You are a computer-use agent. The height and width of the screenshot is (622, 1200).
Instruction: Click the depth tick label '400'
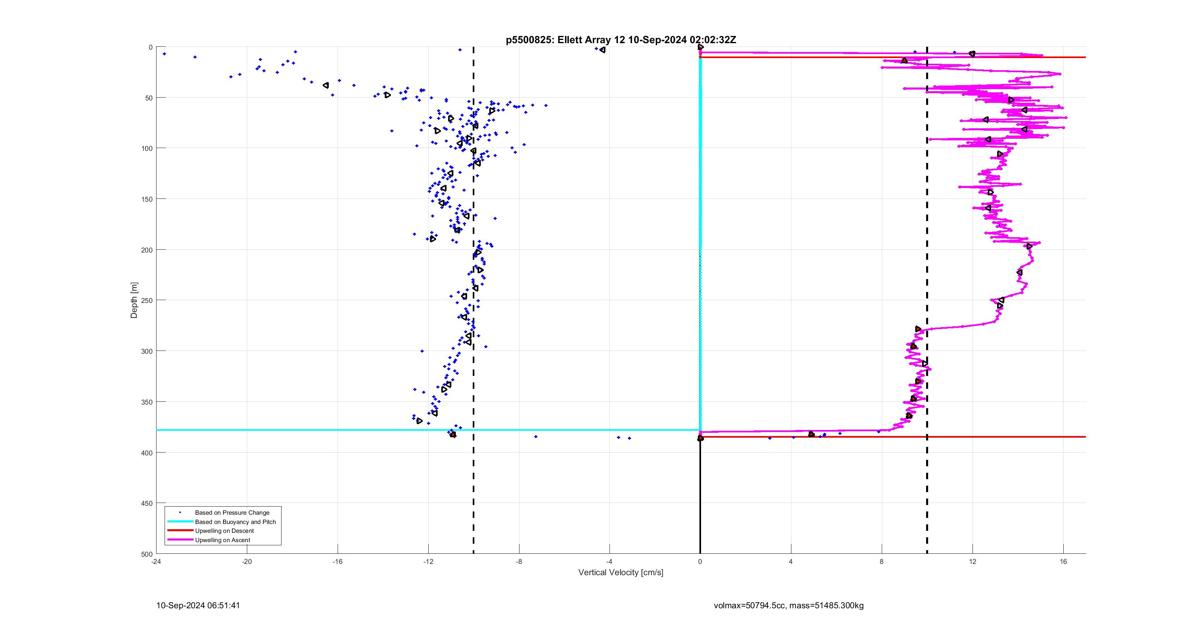click(x=146, y=452)
